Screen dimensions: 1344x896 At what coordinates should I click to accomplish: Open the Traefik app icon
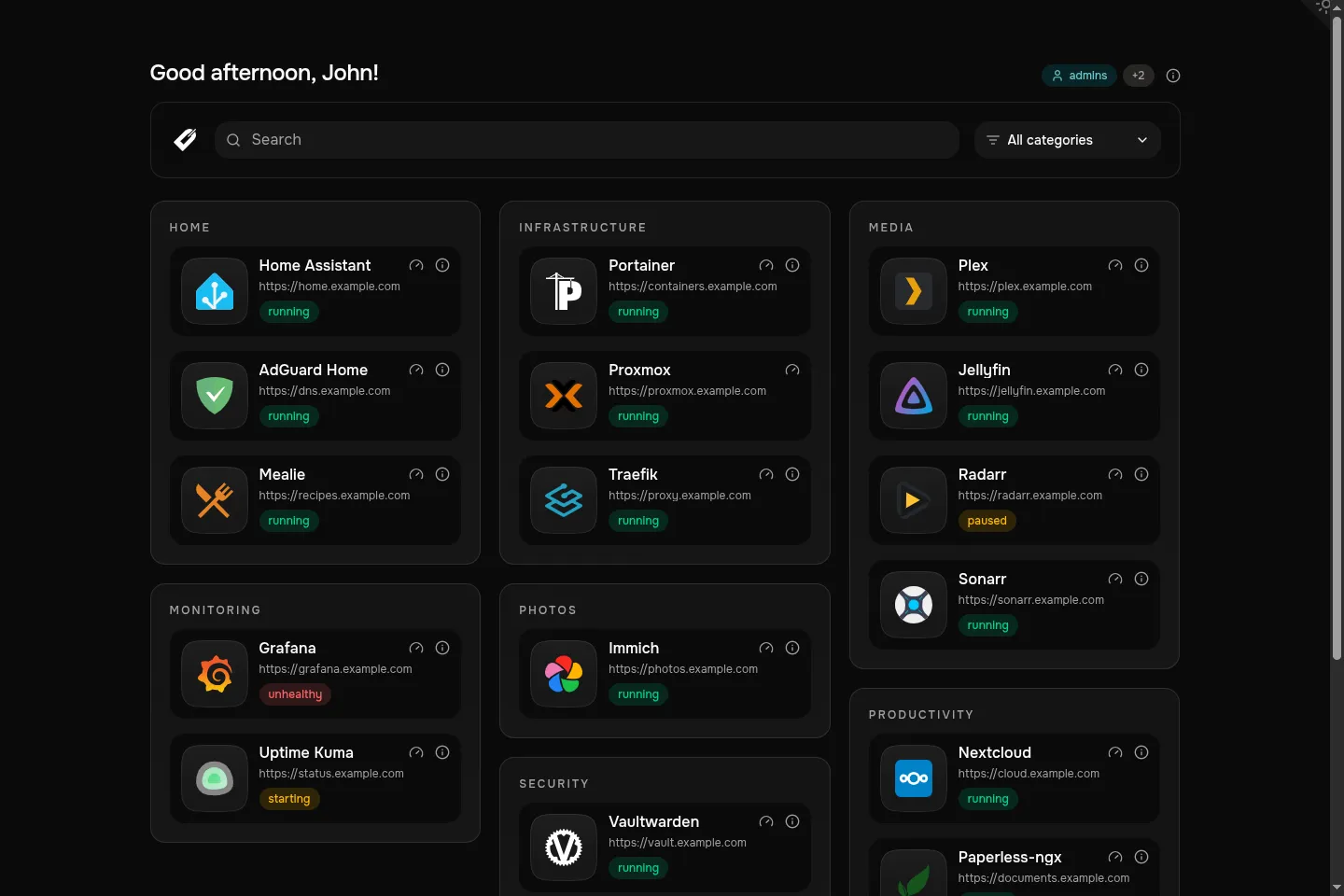pos(564,500)
